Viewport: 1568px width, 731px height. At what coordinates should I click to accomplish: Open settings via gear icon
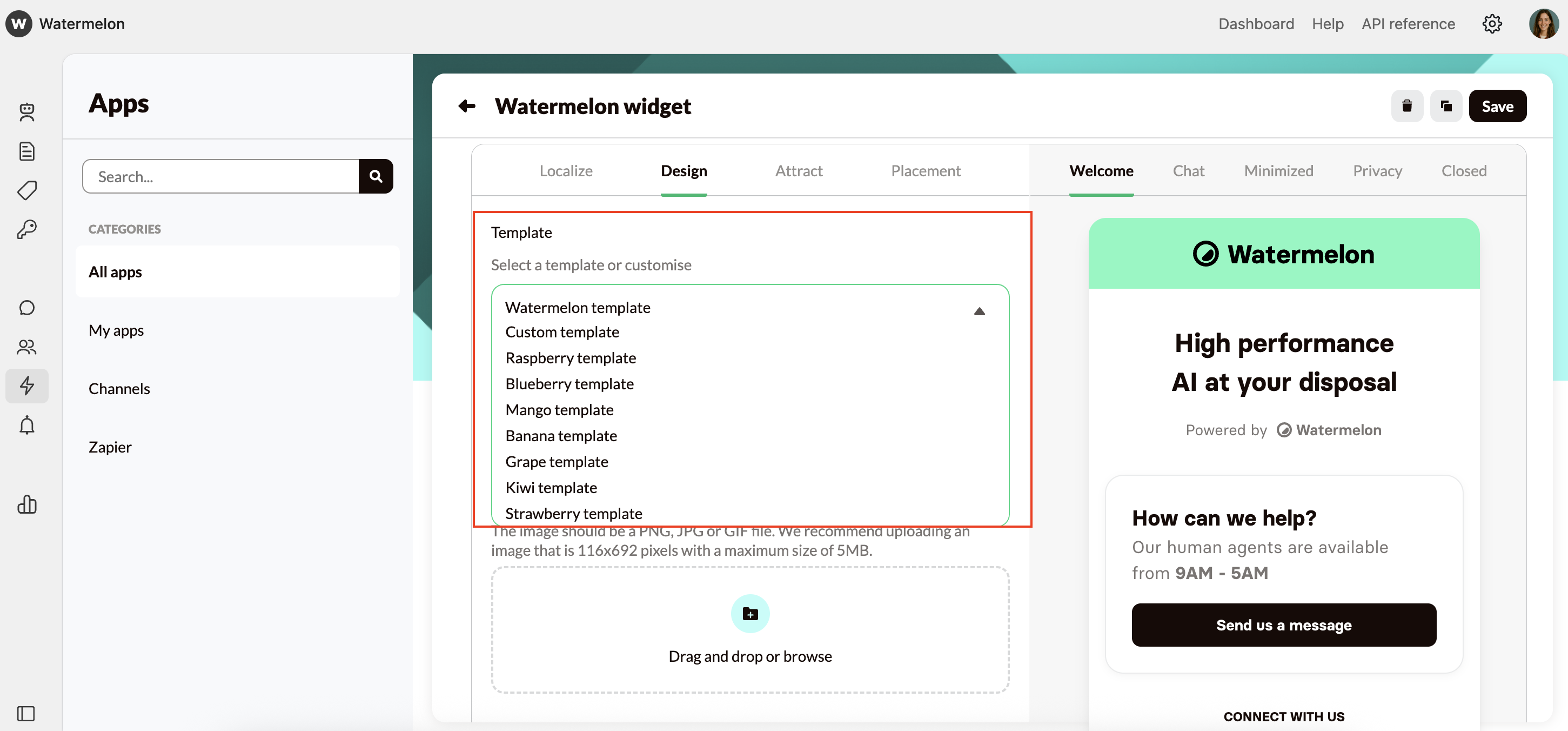(1492, 24)
